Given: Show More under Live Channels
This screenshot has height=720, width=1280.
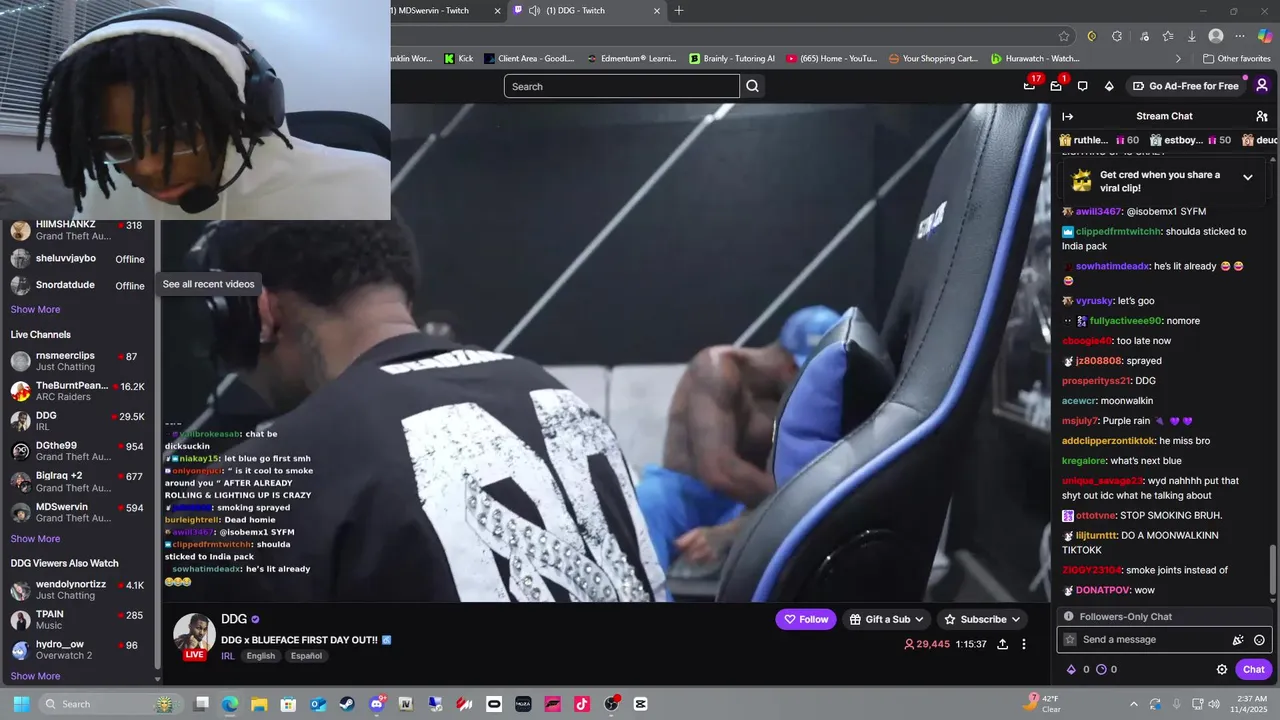Looking at the screenshot, I should [36, 539].
